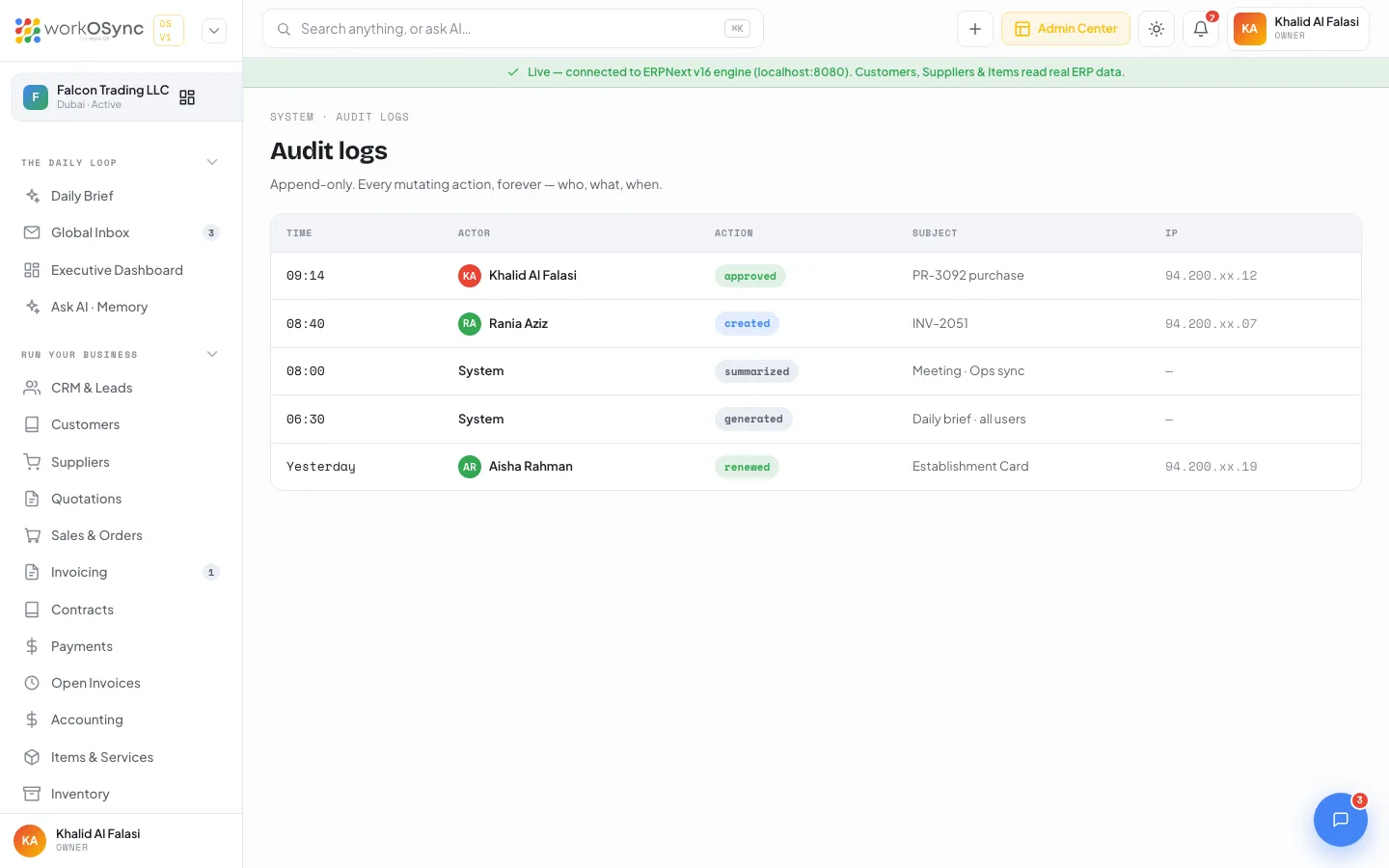This screenshot has height=868, width=1389.
Task: Sort by IP column header
Action: (1171, 233)
